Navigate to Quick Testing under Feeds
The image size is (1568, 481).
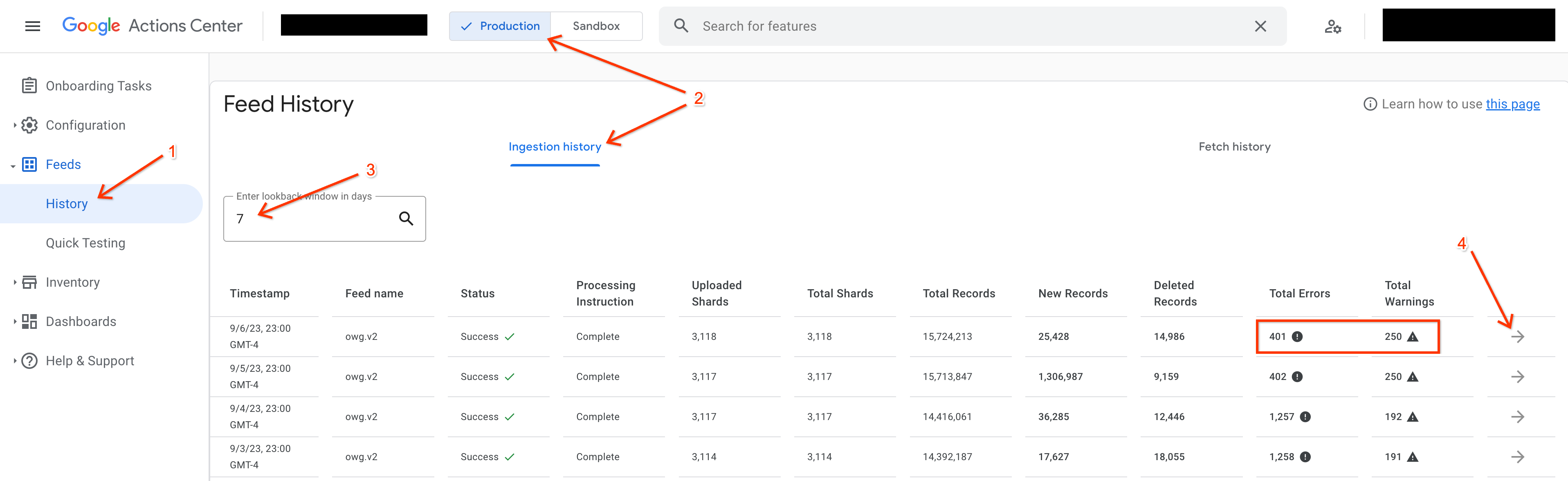pos(86,243)
